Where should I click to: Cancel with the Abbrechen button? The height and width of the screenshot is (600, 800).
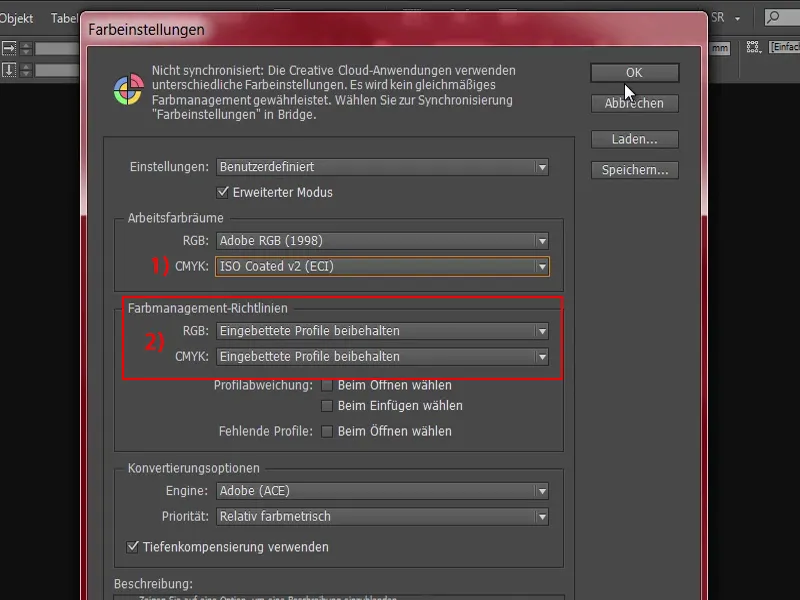[635, 104]
